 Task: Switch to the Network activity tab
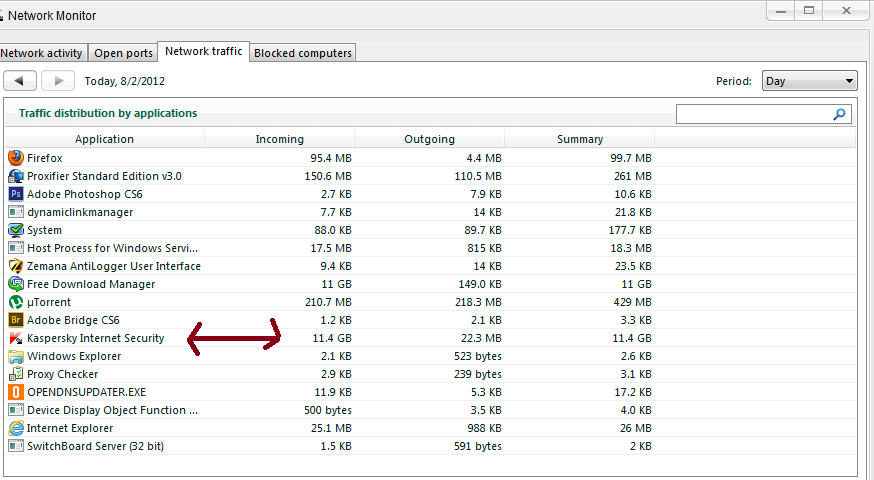pos(42,53)
